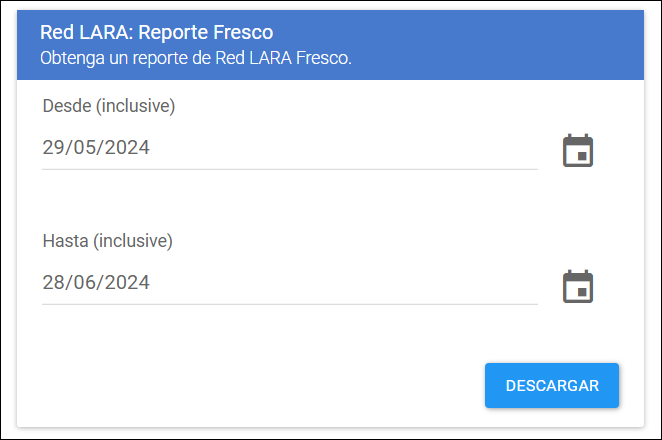662x440 pixels.
Task: Click the blank card area left of DESCARGAR
Action: click(x=251, y=386)
